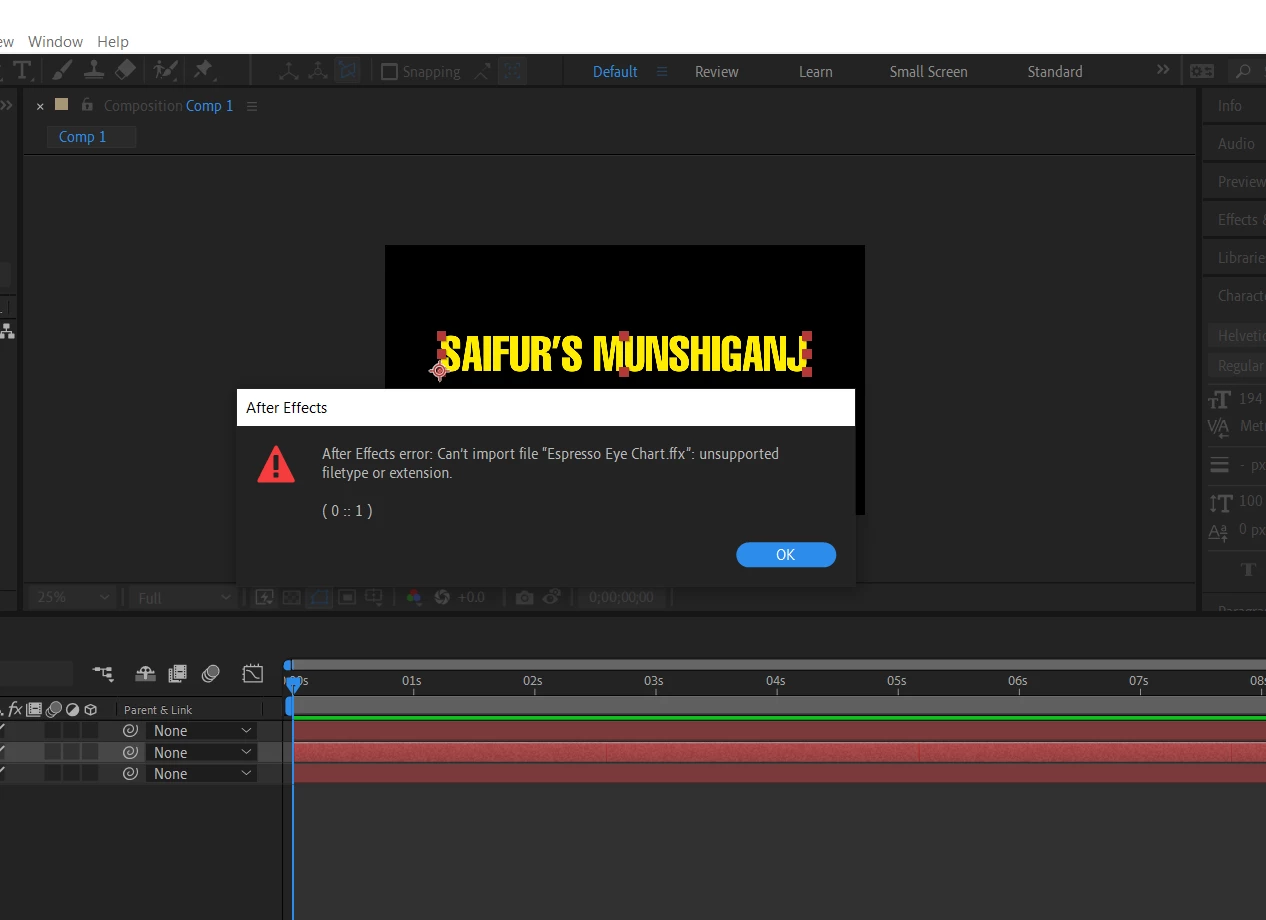Image resolution: width=1266 pixels, height=920 pixels.
Task: Click the pick whip on second layer row
Action: [x=130, y=752]
